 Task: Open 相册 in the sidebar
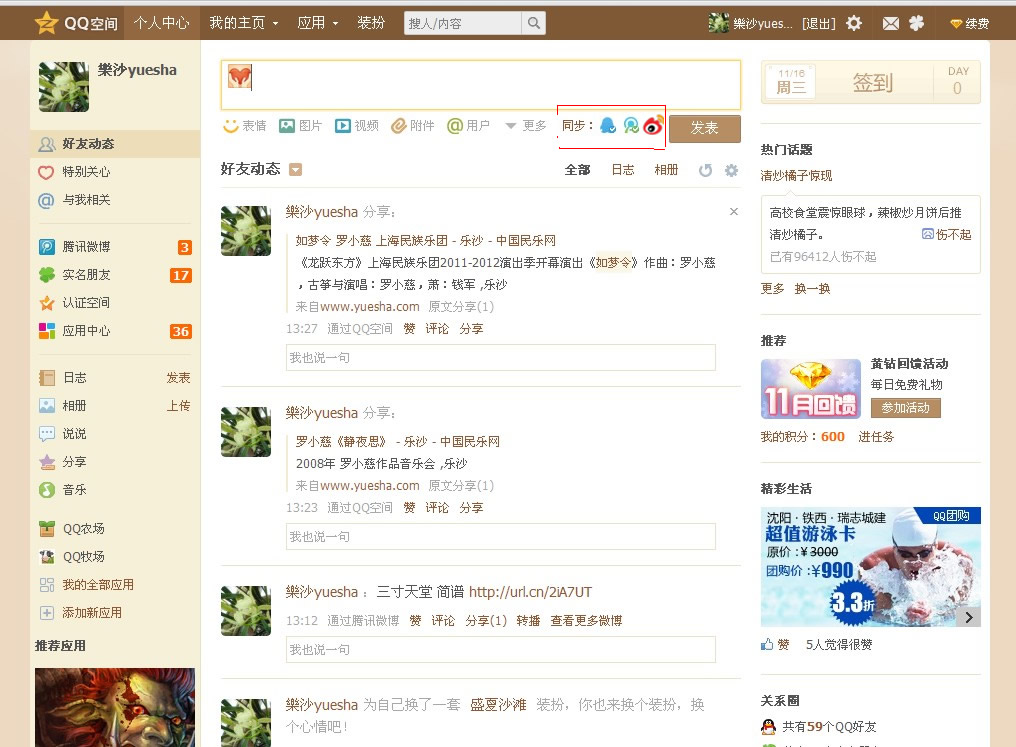coord(75,406)
